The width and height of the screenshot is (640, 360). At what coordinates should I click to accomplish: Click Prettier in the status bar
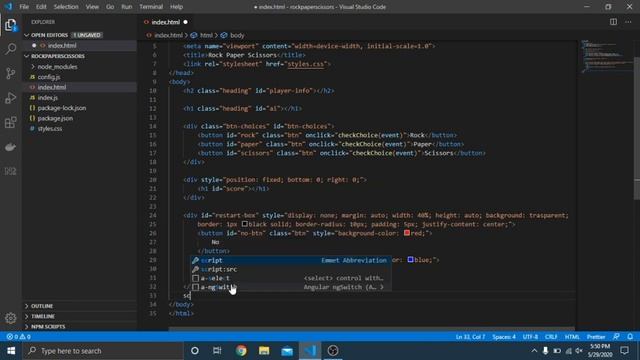click(x=596, y=337)
